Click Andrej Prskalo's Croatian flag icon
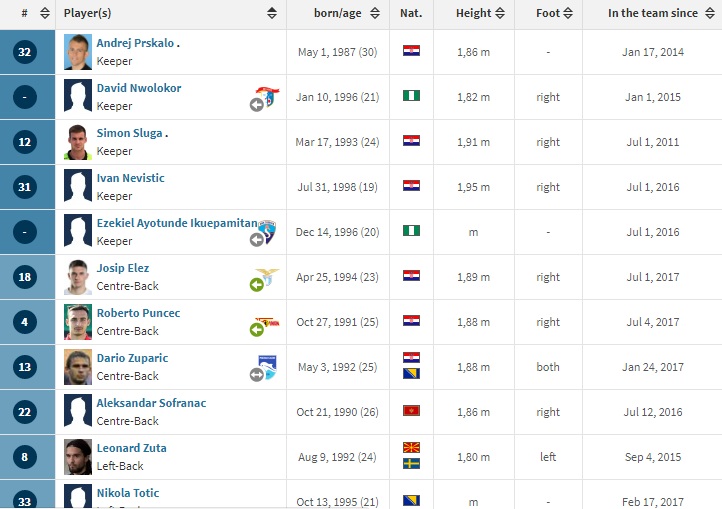The height and width of the screenshot is (509, 722). pos(411,50)
